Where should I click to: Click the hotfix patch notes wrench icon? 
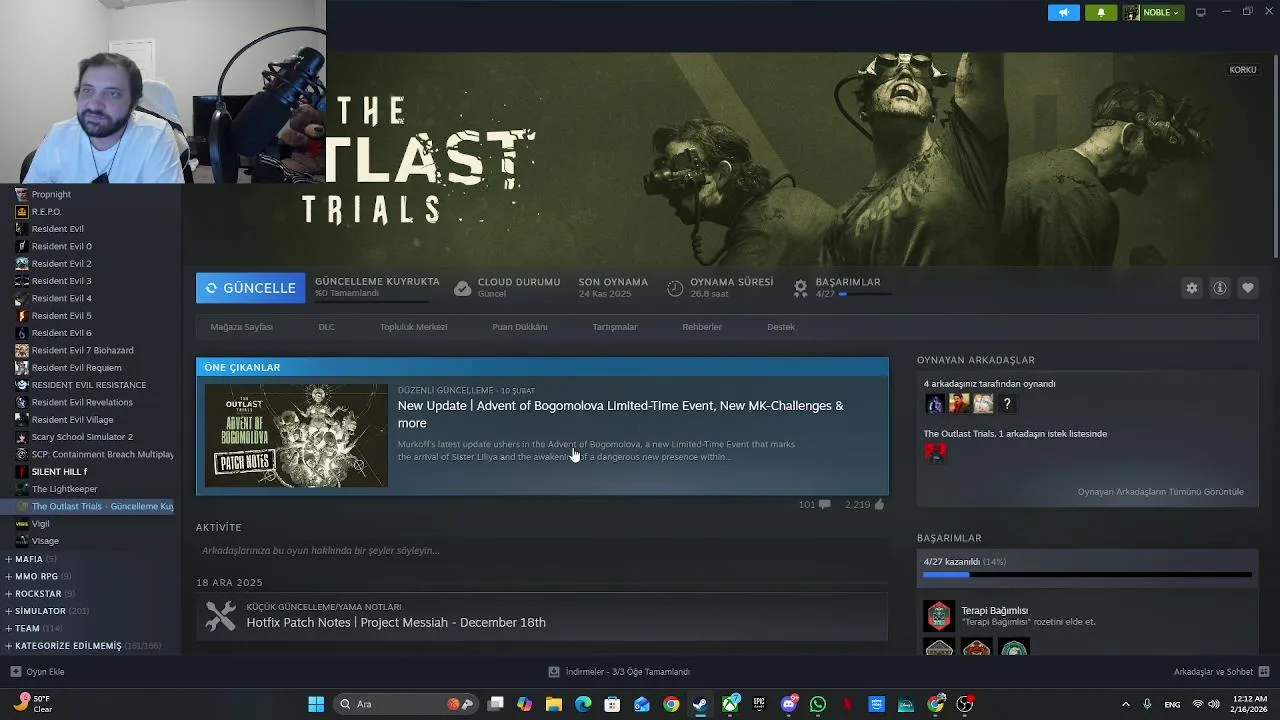pyautogui.click(x=220, y=615)
